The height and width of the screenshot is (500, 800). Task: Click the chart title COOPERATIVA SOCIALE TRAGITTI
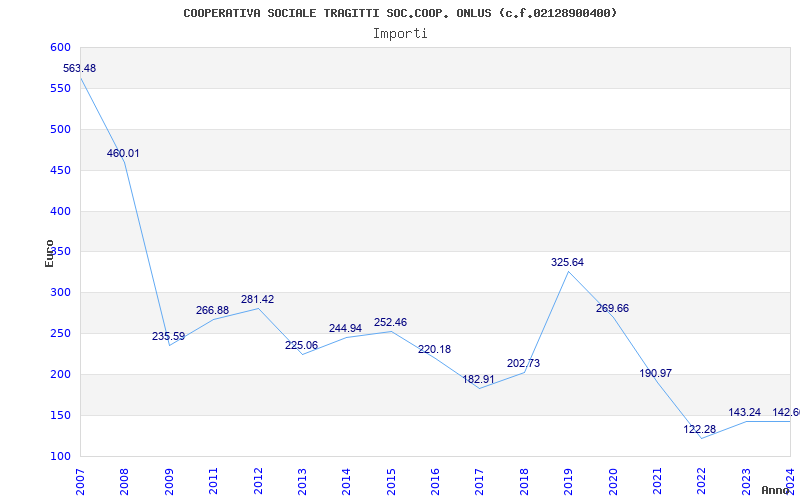pyautogui.click(x=400, y=13)
